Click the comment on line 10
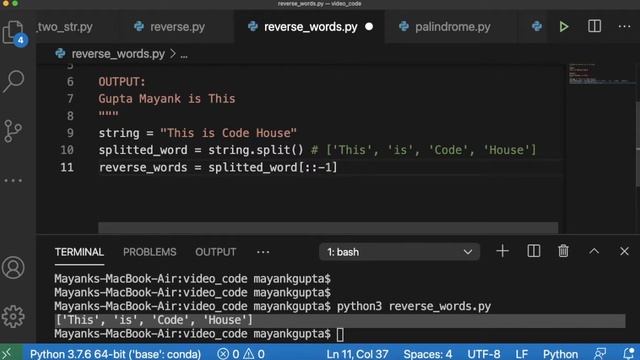The width and height of the screenshot is (640, 360). pyautogui.click(x=424, y=150)
